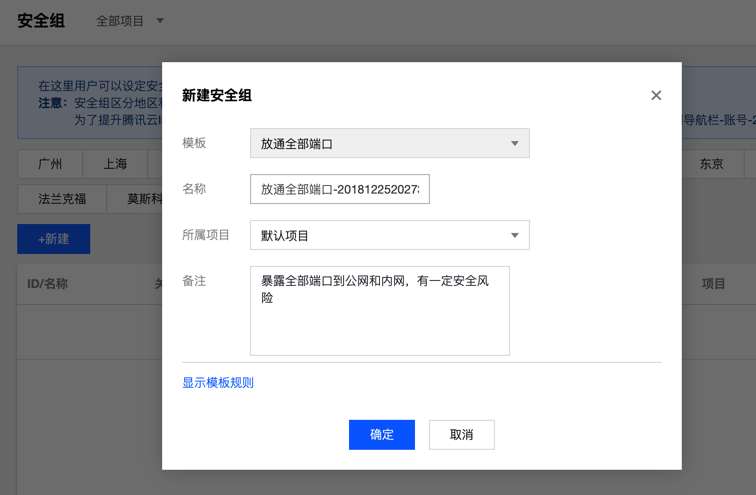This screenshot has width=756, height=495.
Task: Click into the 备注 text area
Action: pyautogui.click(x=379, y=311)
